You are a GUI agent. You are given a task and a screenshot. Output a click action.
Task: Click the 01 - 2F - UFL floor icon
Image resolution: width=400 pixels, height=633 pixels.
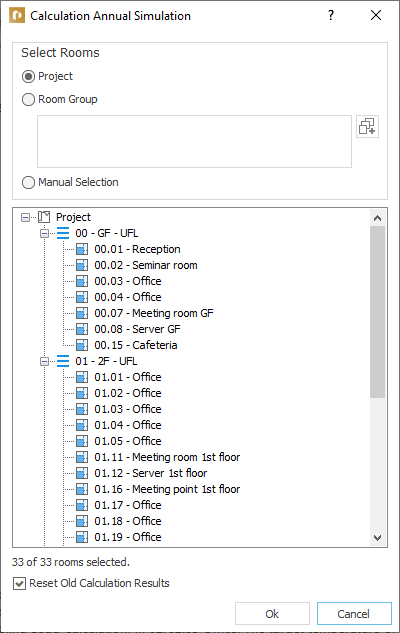pos(63,361)
